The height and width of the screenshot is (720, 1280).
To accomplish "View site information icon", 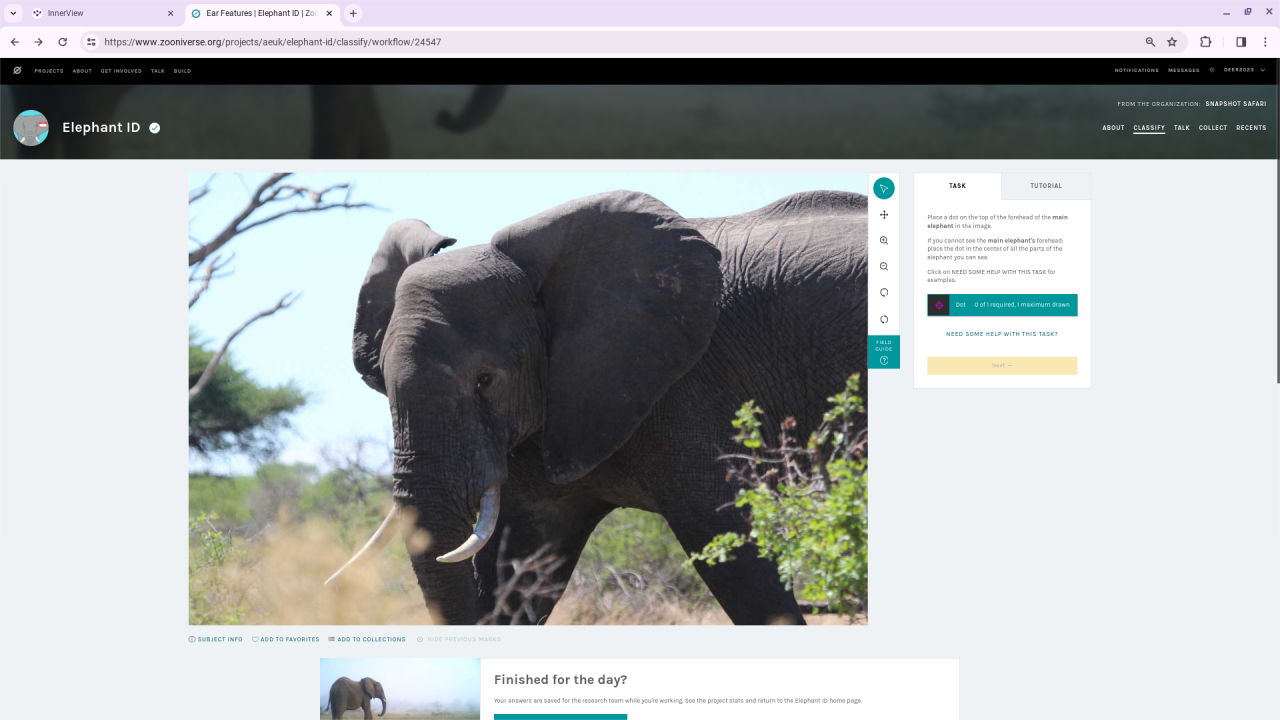I will click(x=91, y=42).
